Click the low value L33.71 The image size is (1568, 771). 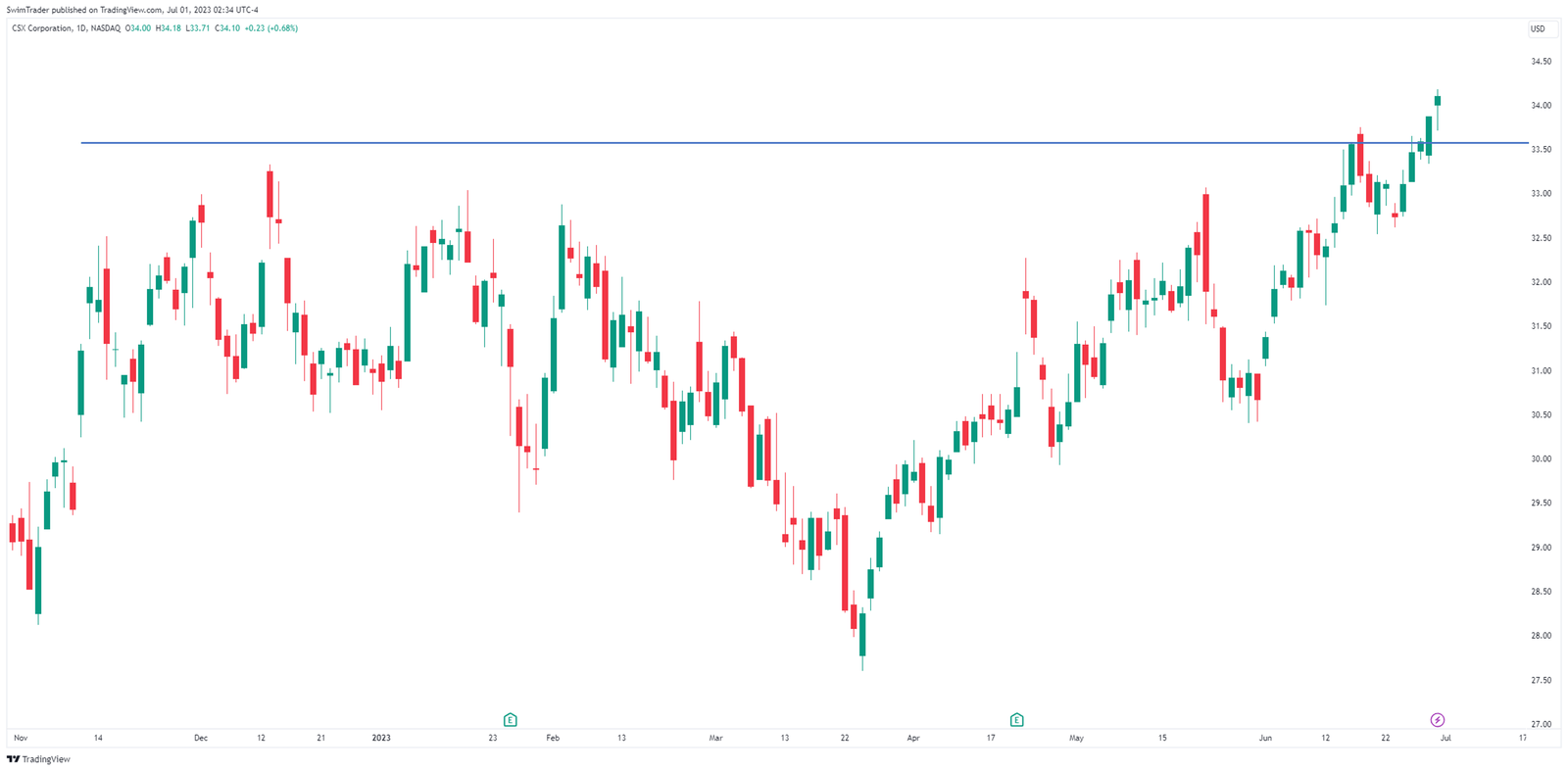coord(198,28)
